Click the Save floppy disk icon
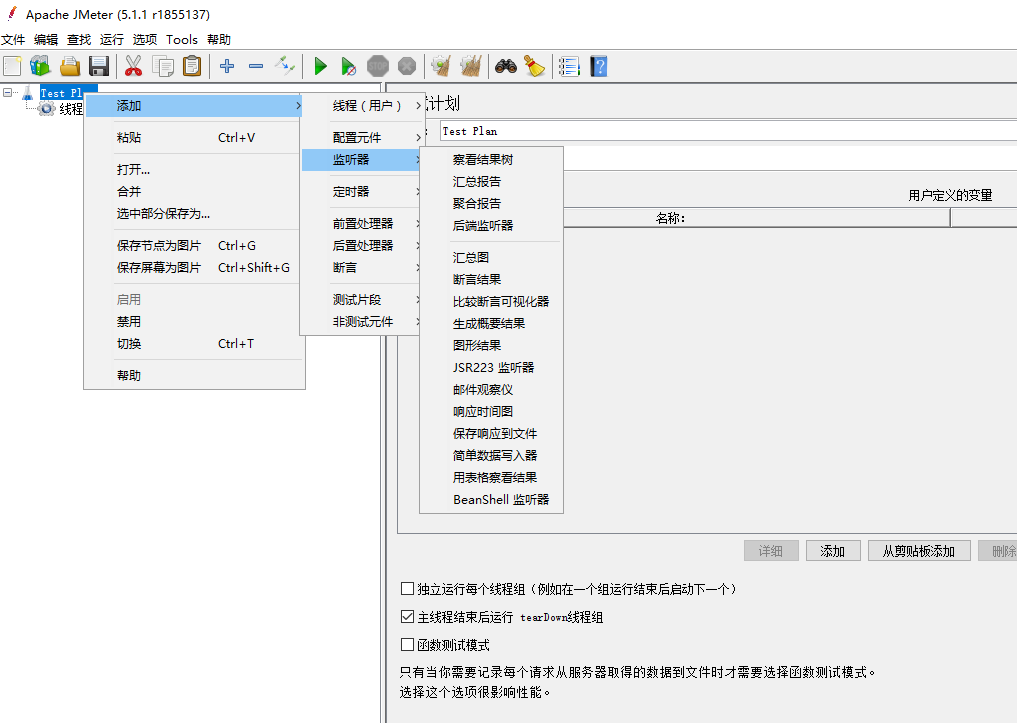1017x723 pixels. point(99,66)
